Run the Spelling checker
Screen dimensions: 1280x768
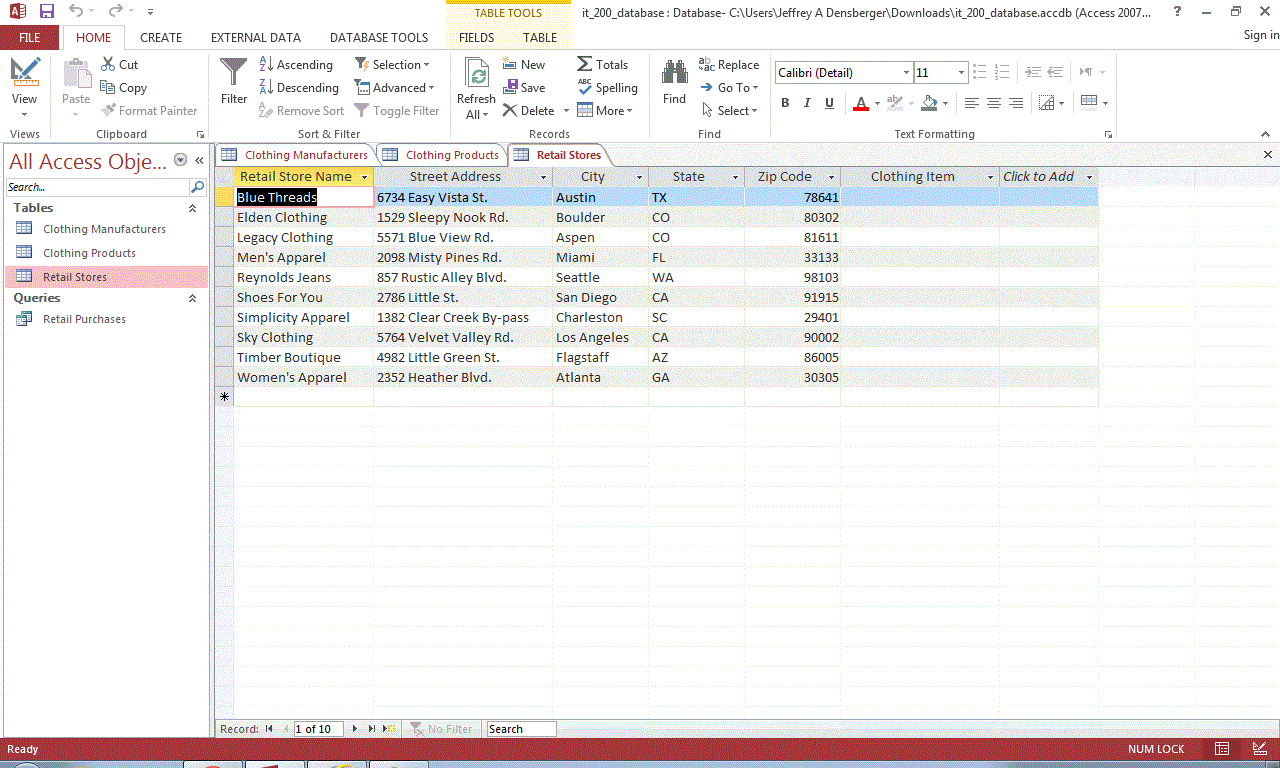tap(607, 87)
